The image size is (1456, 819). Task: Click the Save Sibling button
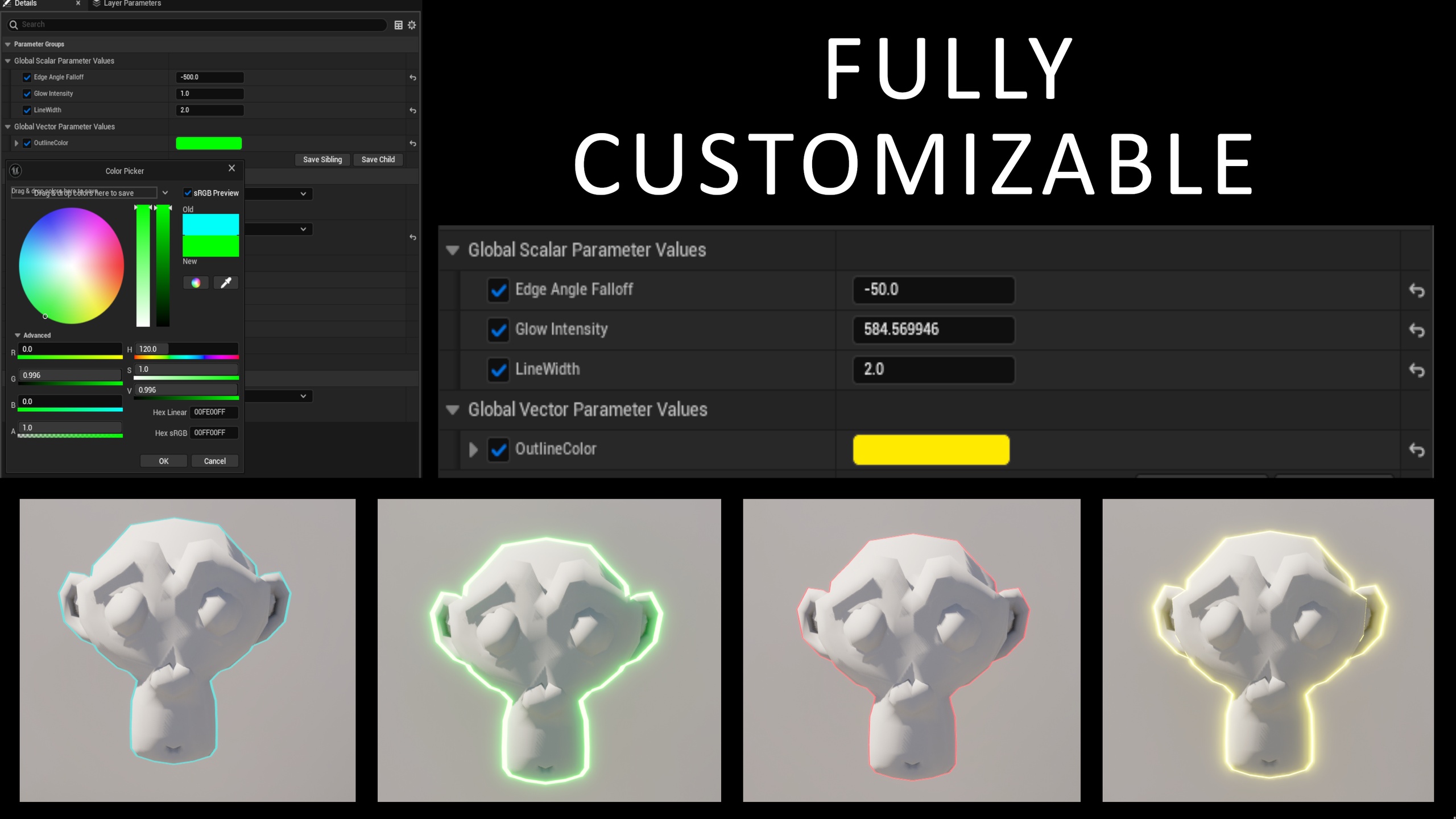[322, 160]
